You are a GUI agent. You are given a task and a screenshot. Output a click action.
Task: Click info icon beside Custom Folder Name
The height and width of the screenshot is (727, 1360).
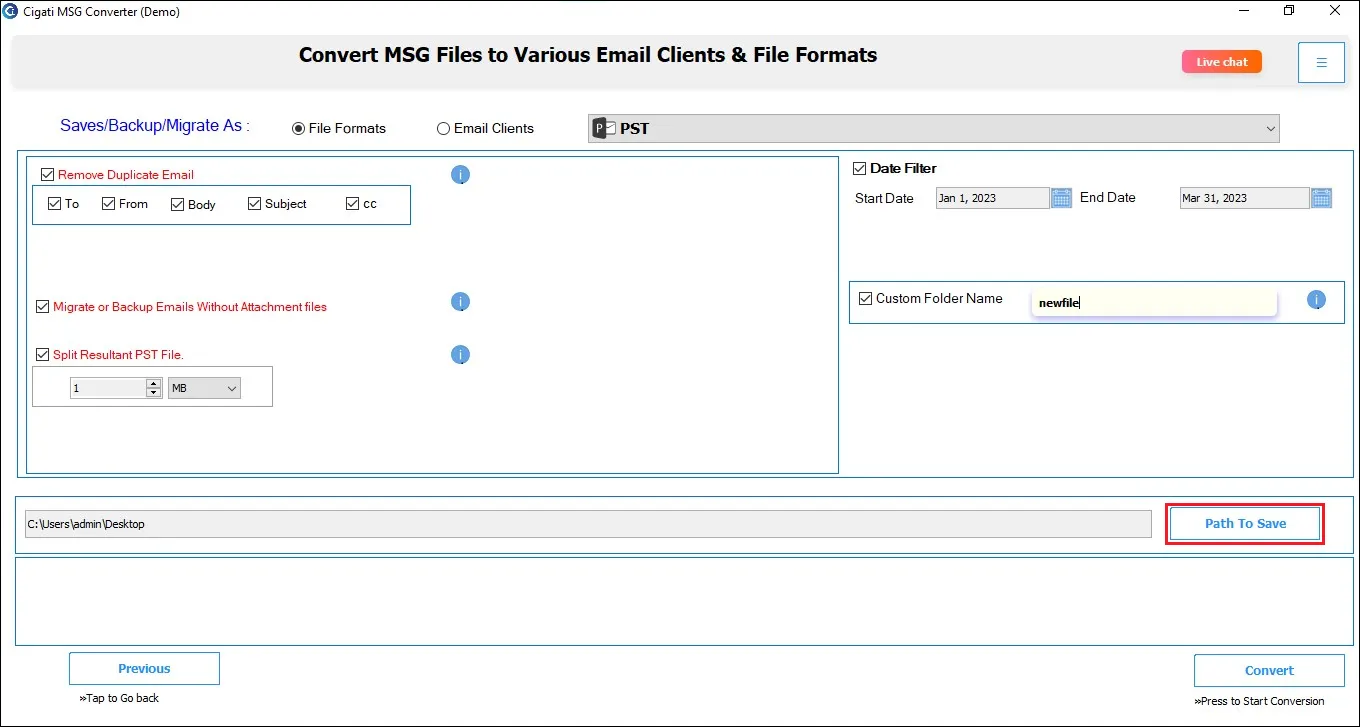pyautogui.click(x=1316, y=300)
